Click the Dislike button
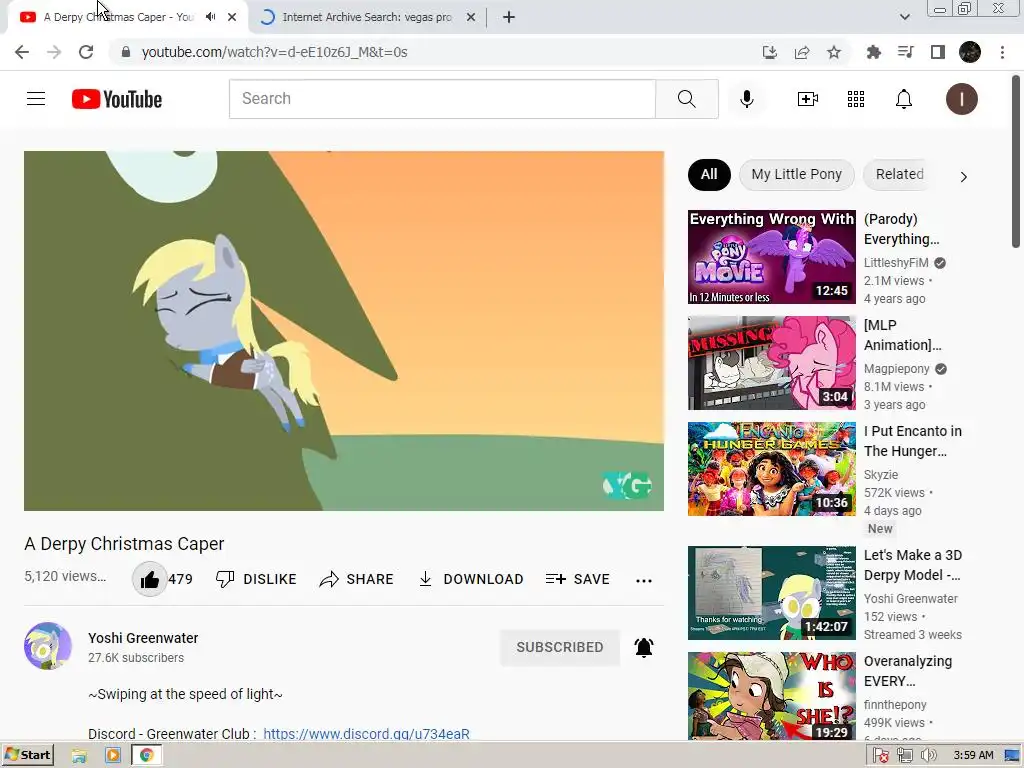1024x768 pixels. (256, 579)
